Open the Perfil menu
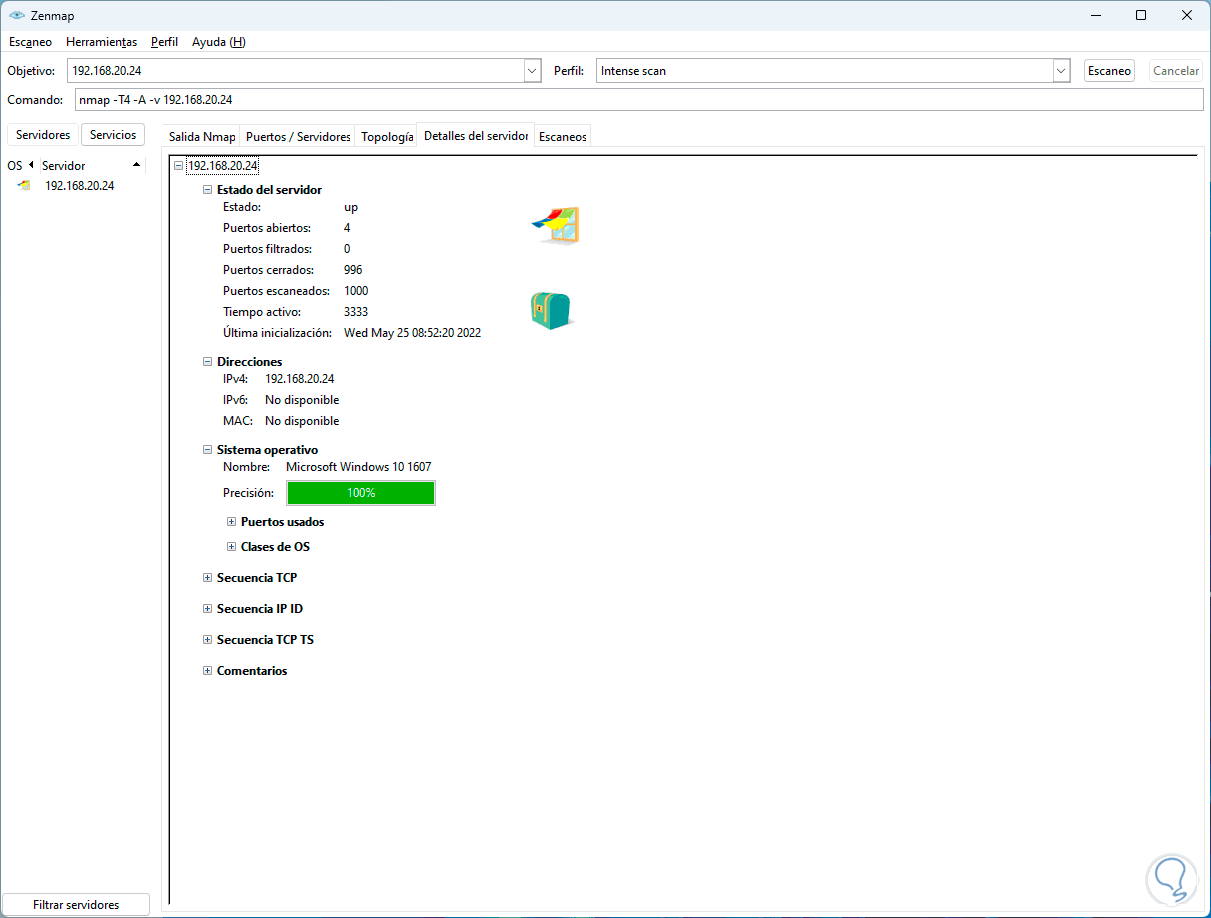Image resolution: width=1211 pixels, height=918 pixels. click(x=164, y=42)
